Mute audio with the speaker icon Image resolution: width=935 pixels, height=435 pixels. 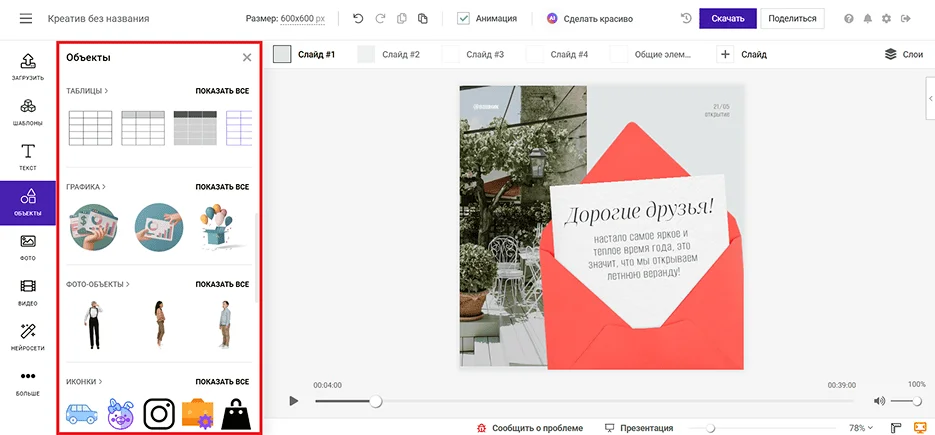(879, 401)
